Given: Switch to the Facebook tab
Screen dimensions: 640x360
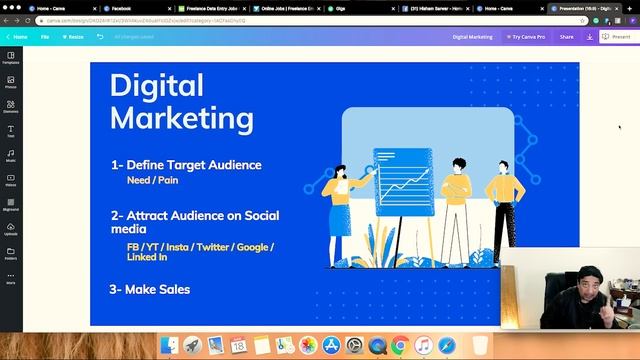Looking at the screenshot, I should (x=137, y=8).
